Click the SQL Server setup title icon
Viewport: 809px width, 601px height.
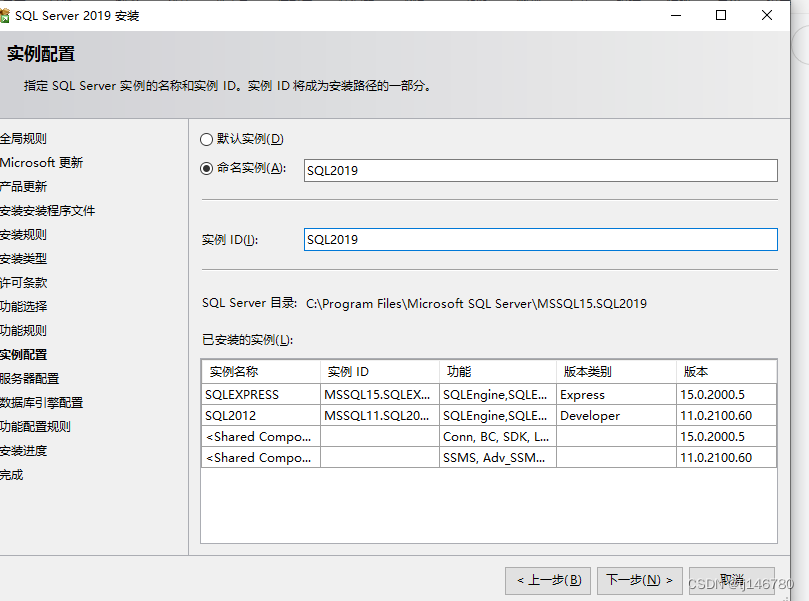click(x=5, y=16)
